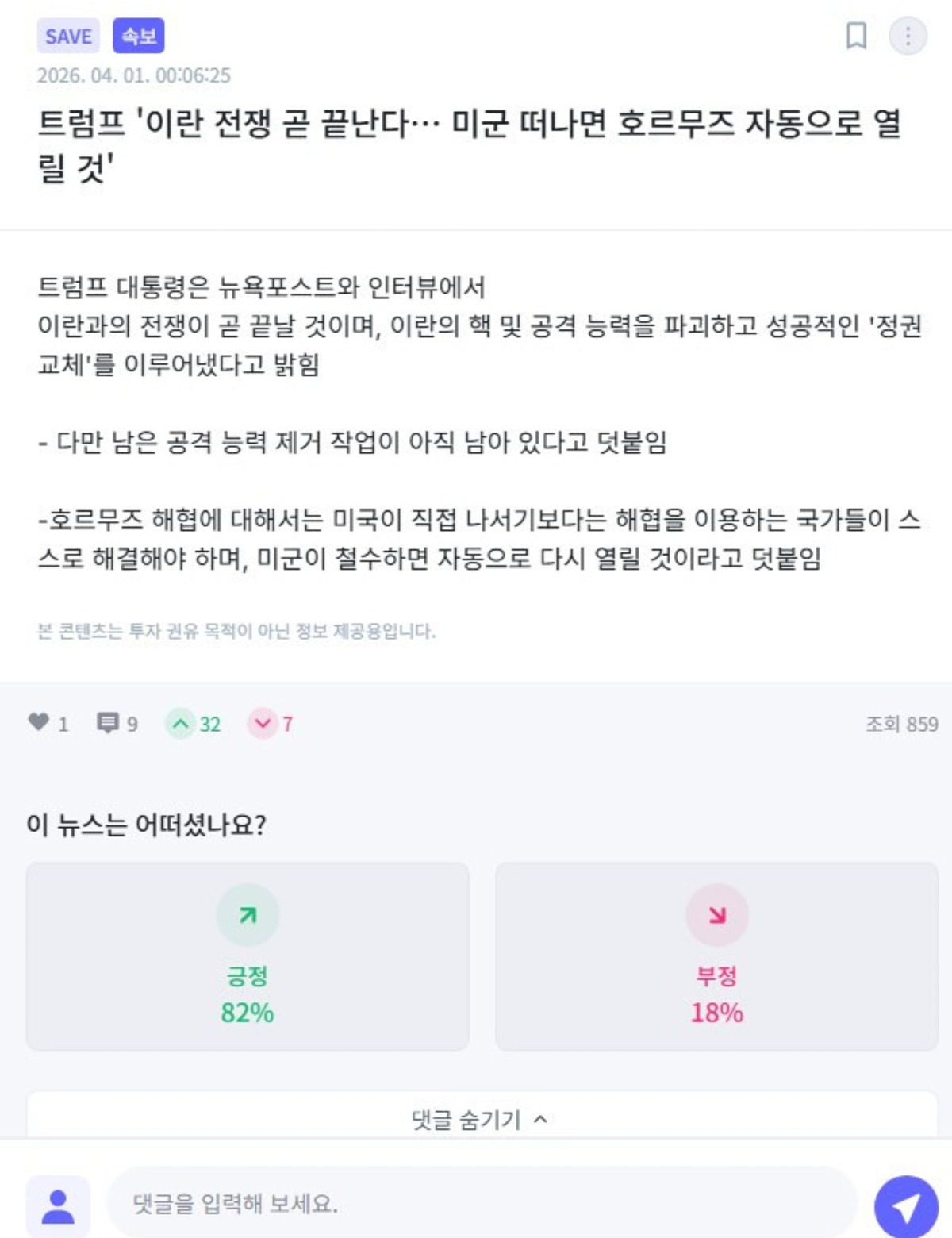The width and height of the screenshot is (952, 1238).
Task: Open the three-dot more options menu
Action: tap(908, 36)
